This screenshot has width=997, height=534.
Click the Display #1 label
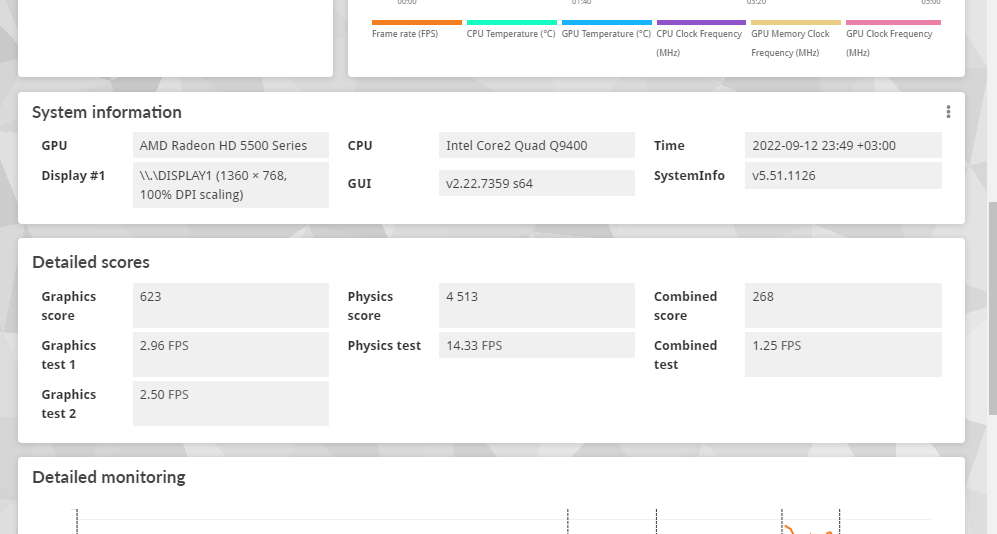tap(73, 175)
